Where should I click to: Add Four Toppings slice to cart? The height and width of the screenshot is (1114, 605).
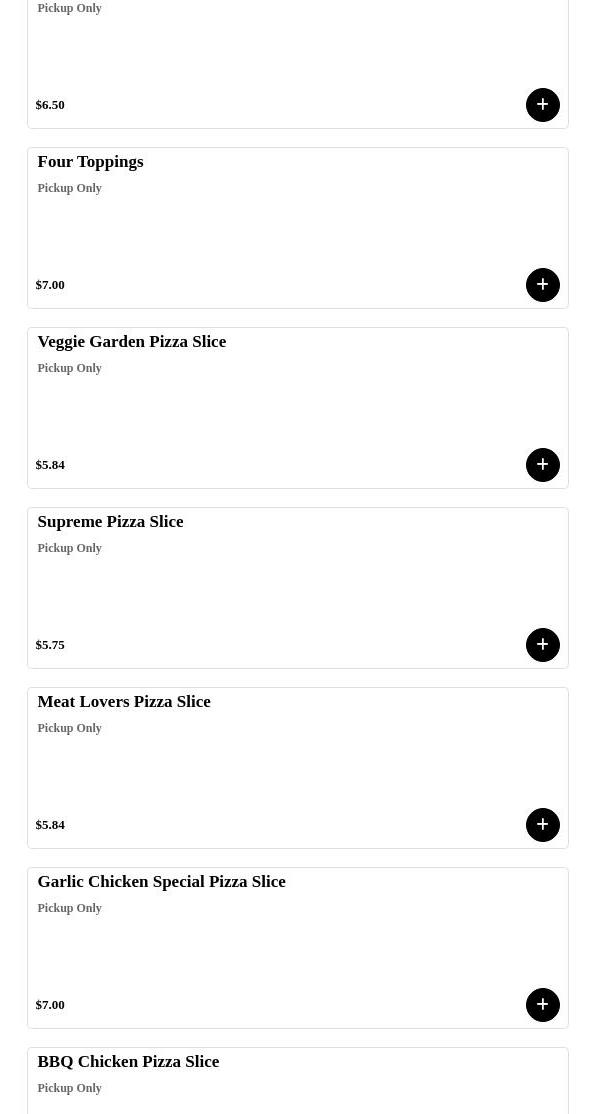[x=542, y=285]
